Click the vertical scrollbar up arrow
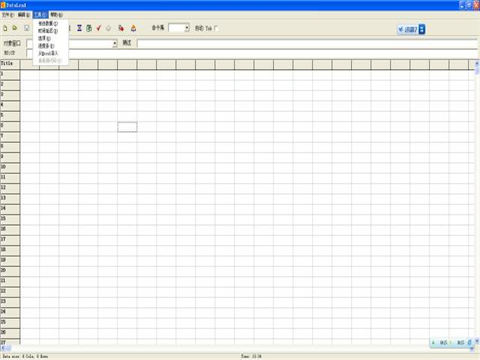The image size is (480, 360). [x=477, y=63]
